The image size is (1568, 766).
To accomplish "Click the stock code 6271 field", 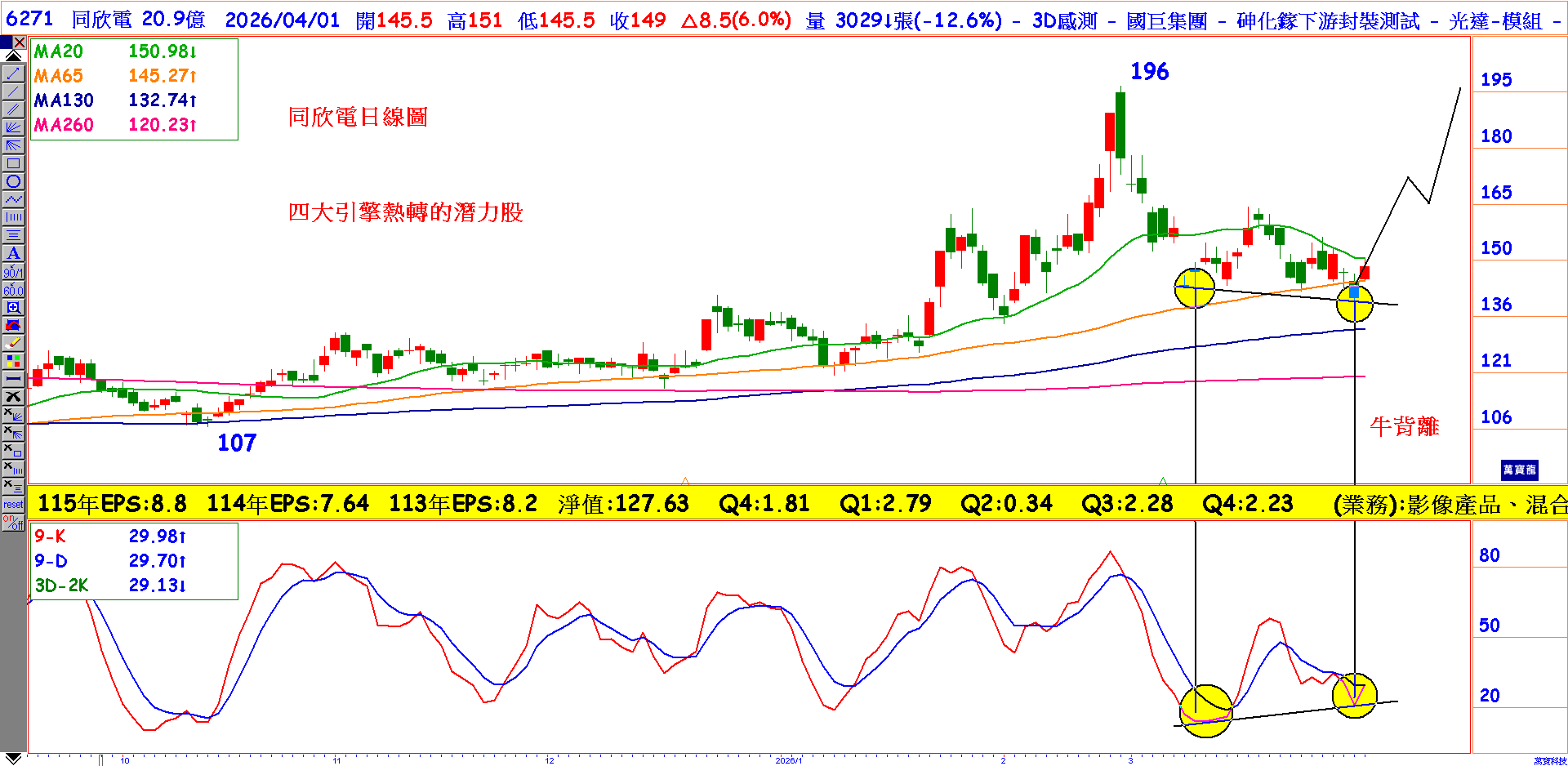I will [29, 20].
